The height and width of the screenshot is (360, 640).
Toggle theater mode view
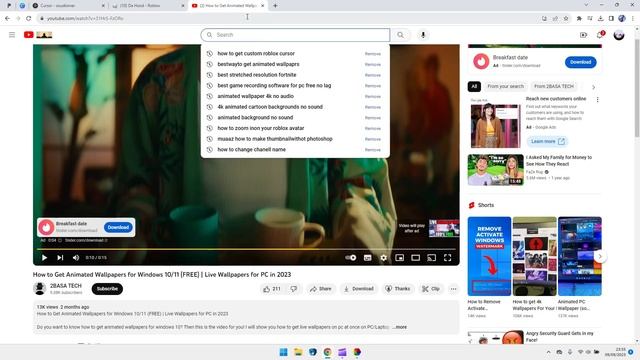click(416, 258)
